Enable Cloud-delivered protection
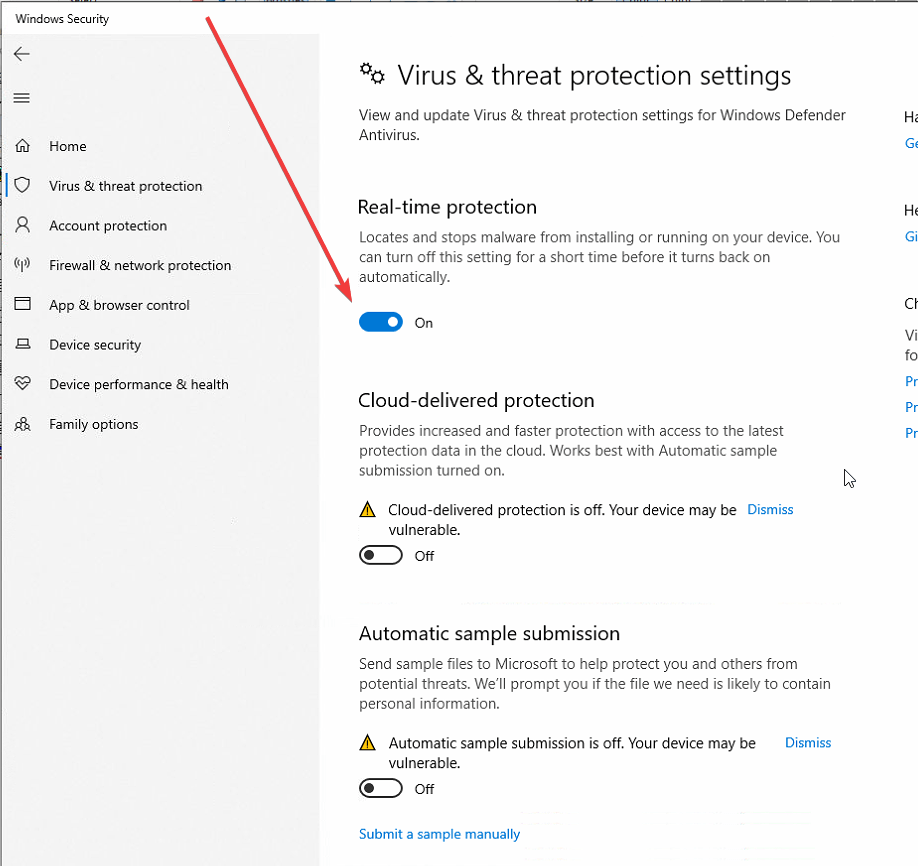Image resolution: width=918 pixels, height=866 pixels. pos(380,555)
